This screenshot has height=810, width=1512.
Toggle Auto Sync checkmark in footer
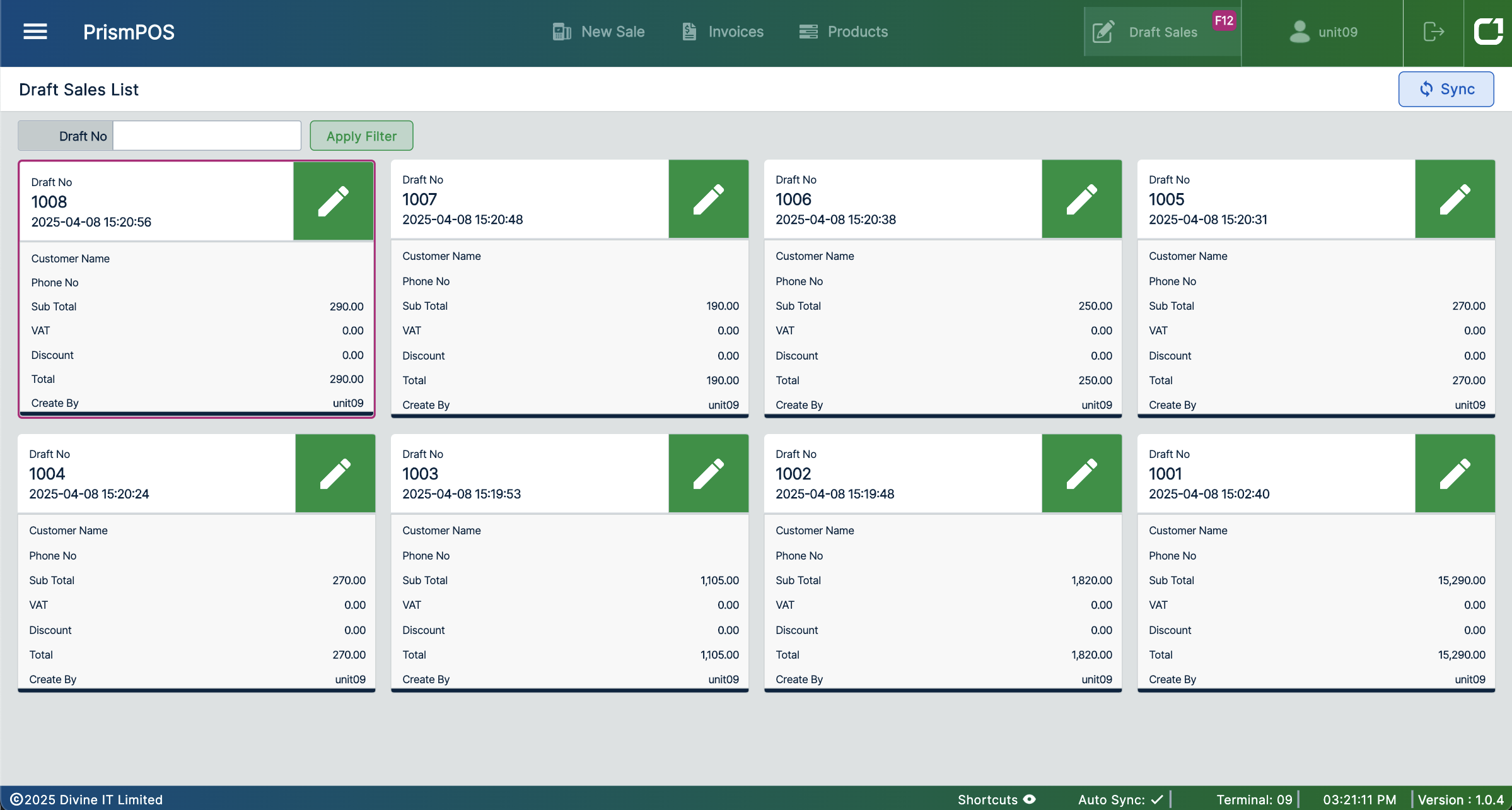click(x=1157, y=799)
